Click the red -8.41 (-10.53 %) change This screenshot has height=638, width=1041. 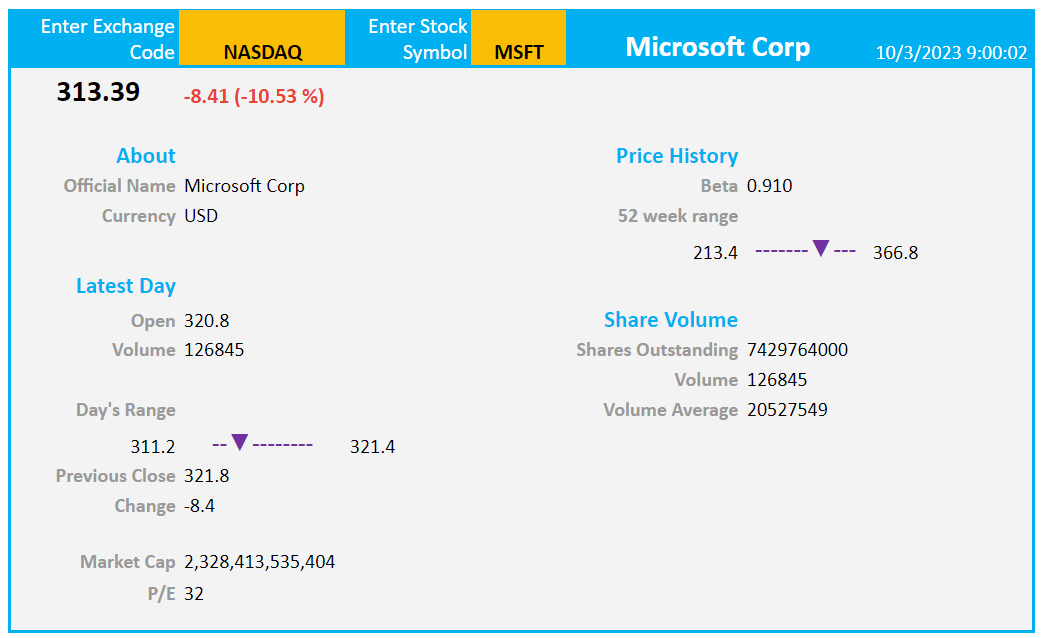click(254, 96)
